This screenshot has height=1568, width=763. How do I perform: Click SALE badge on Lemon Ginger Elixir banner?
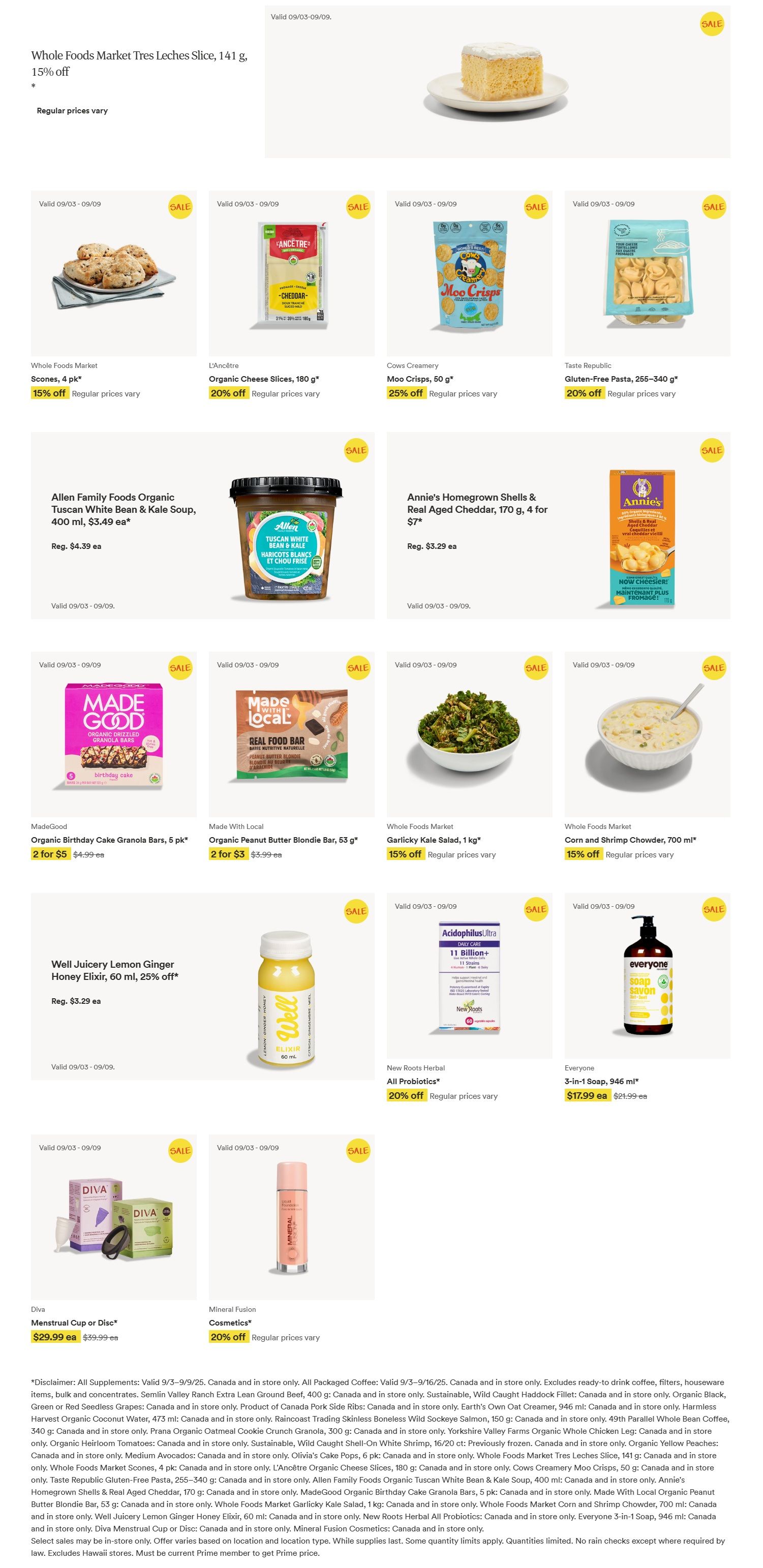(356, 911)
